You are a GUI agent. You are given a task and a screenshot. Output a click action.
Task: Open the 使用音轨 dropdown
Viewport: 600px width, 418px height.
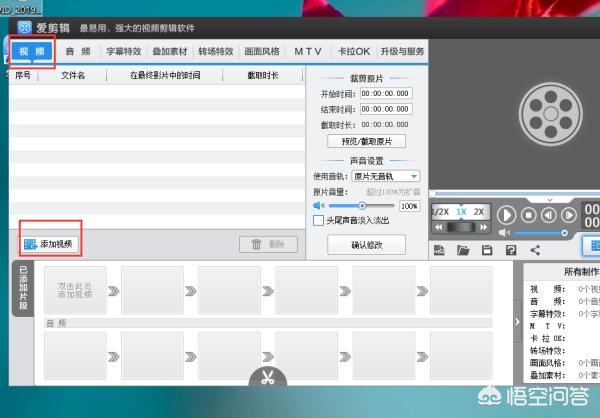pos(385,175)
